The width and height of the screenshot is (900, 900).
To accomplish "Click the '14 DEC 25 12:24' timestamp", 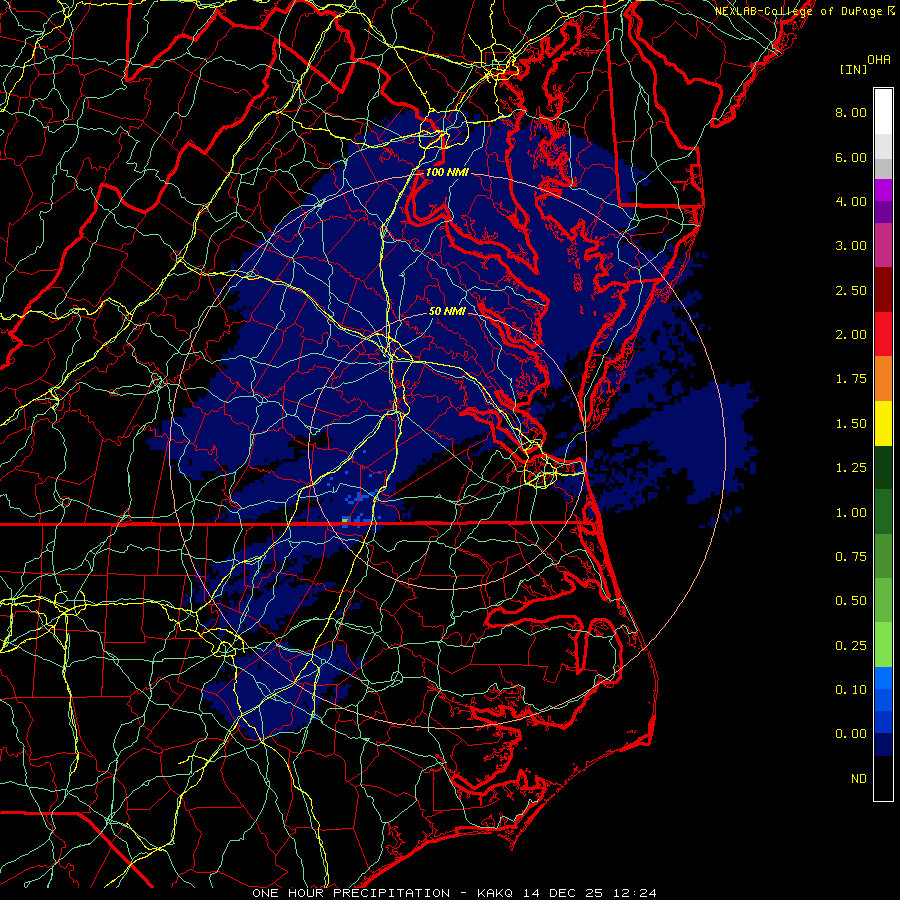I will [x=591, y=893].
